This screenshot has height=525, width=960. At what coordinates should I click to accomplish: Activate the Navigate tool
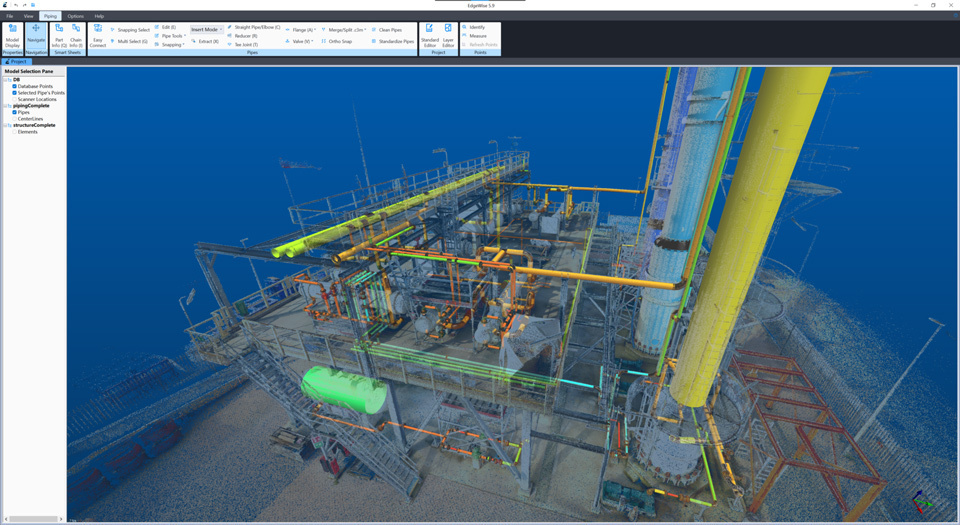click(36, 35)
